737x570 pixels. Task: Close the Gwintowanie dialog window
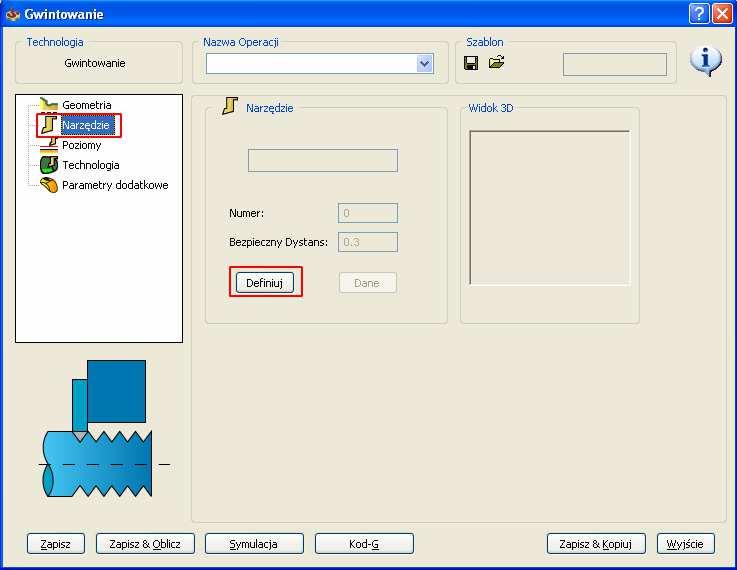722,14
